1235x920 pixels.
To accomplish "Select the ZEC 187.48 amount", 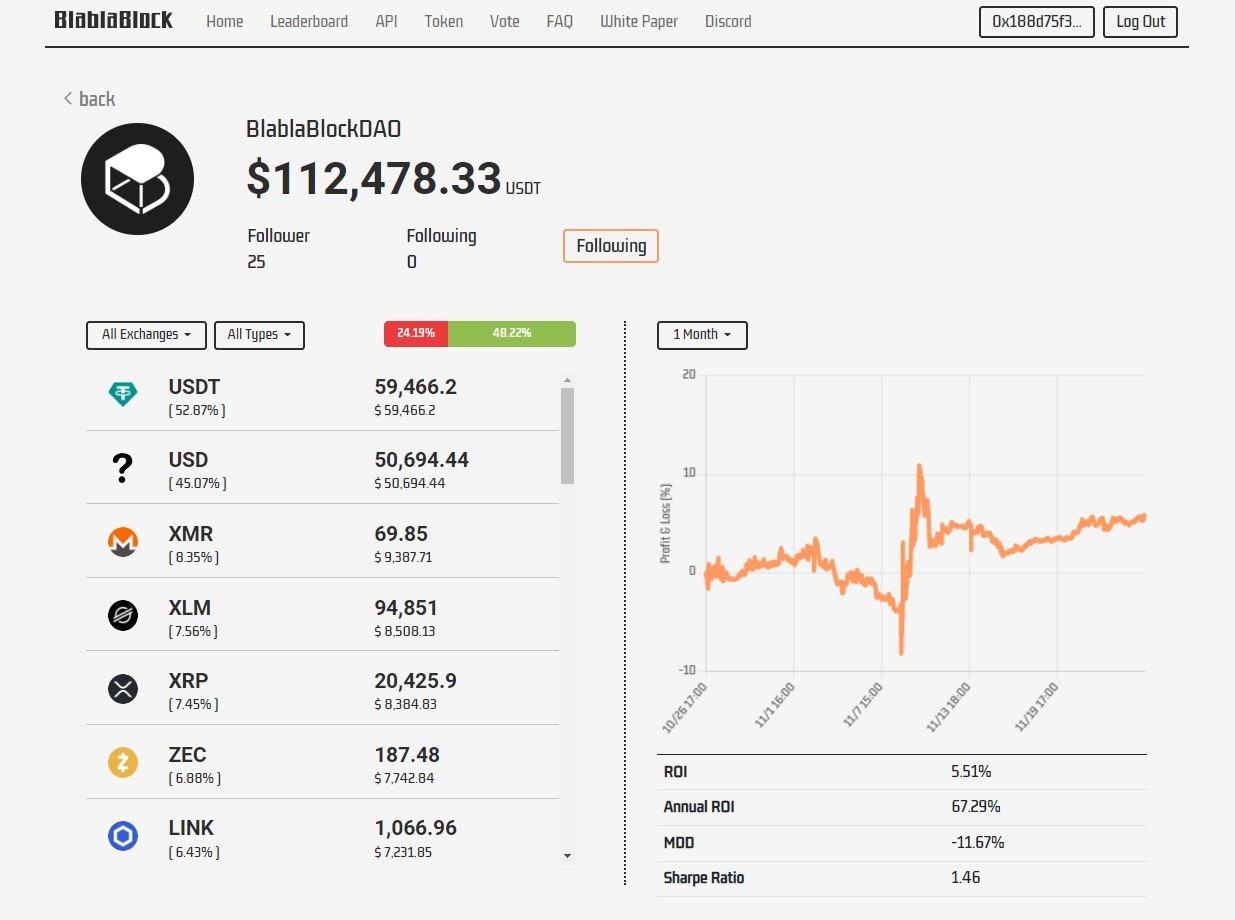I will tap(407, 755).
